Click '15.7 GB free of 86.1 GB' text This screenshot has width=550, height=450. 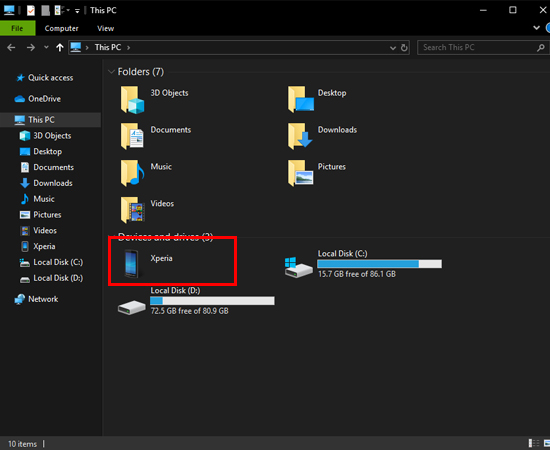tap(357, 274)
